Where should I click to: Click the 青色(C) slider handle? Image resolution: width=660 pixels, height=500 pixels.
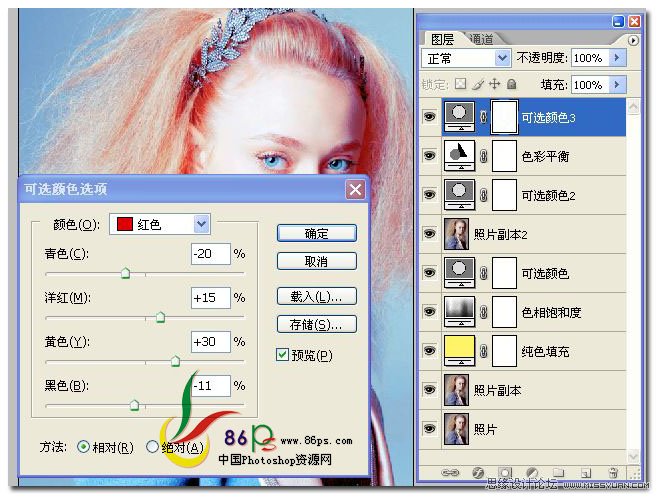(x=125, y=273)
